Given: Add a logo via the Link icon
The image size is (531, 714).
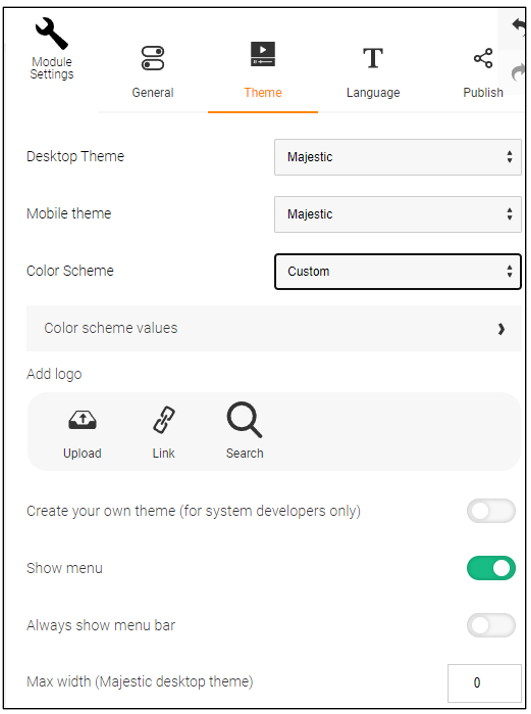Looking at the screenshot, I should tap(163, 419).
